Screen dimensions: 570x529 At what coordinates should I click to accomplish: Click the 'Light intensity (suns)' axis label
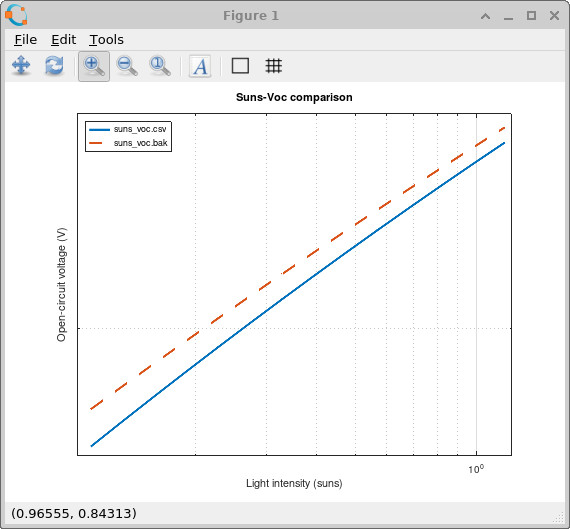click(x=294, y=483)
